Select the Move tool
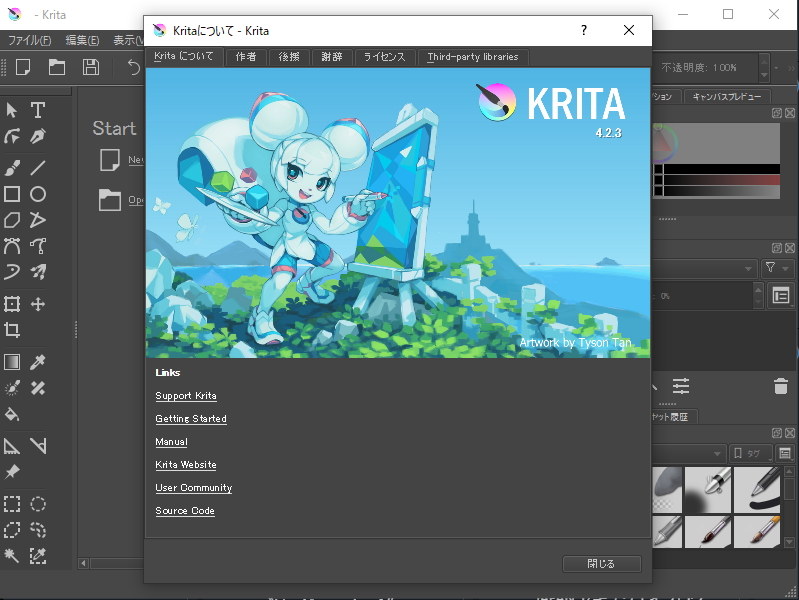Image resolution: width=799 pixels, height=600 pixels. [38, 304]
